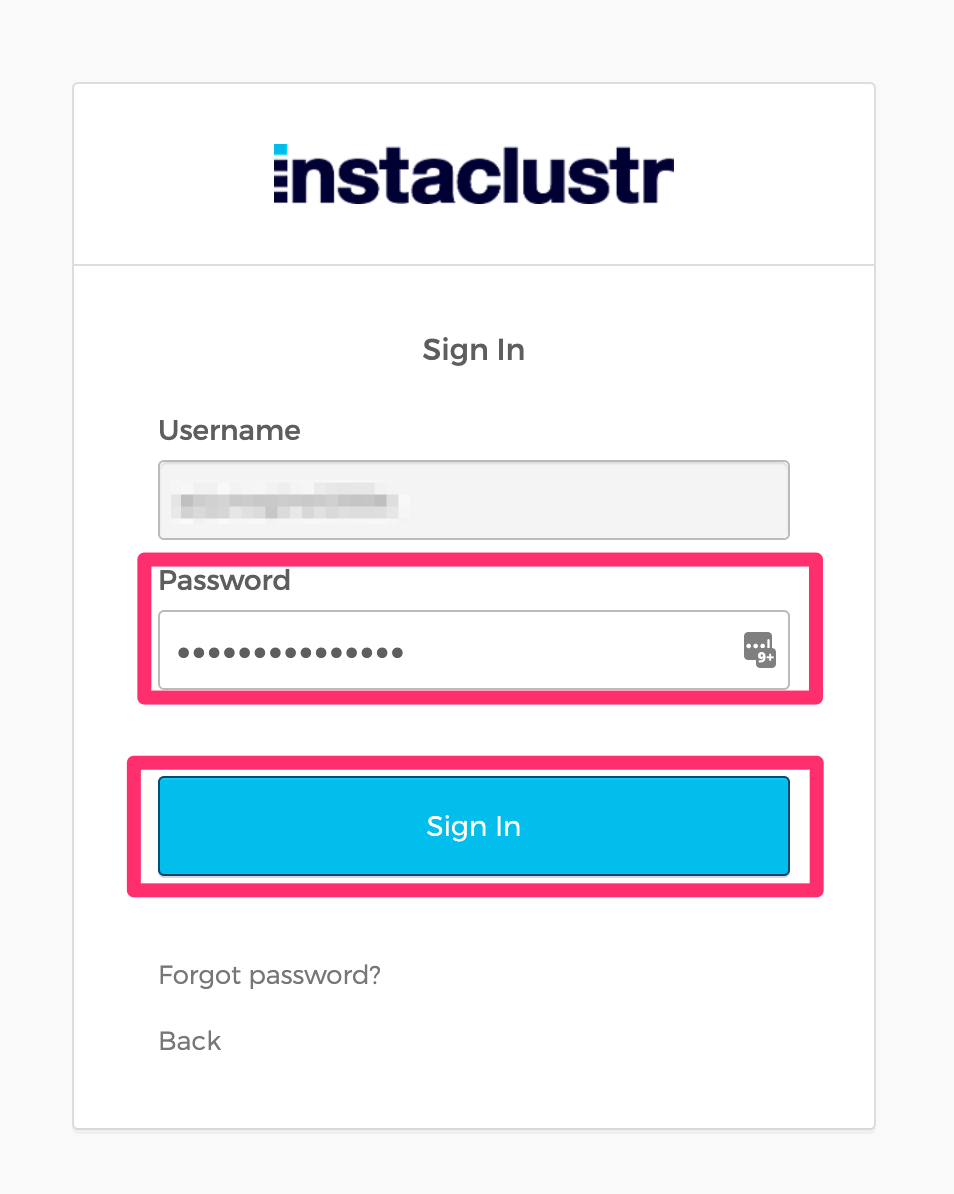Open the Forgot password? link
This screenshot has height=1194, width=954.
point(270,975)
